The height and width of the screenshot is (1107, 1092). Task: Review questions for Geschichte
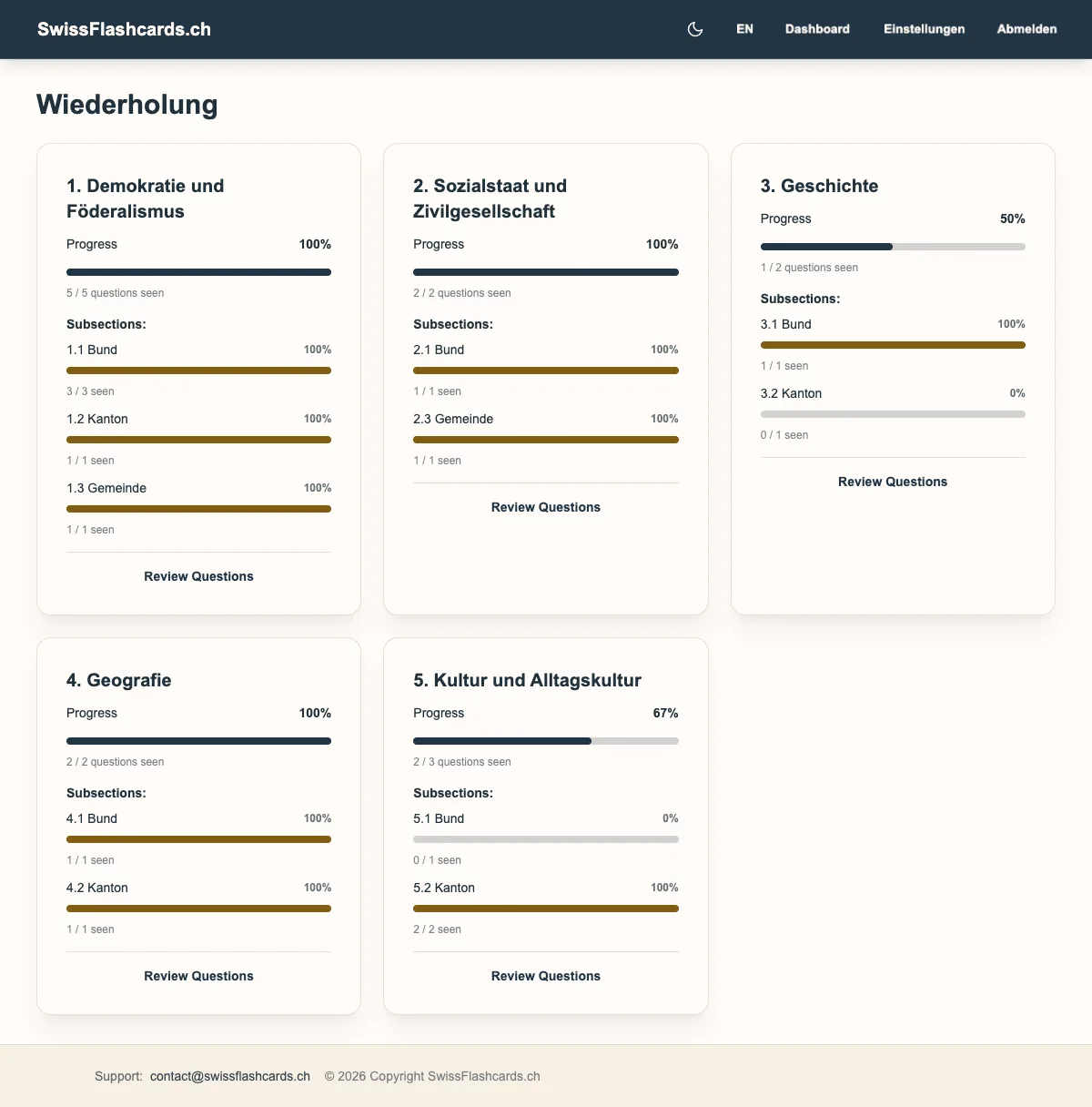[892, 481]
